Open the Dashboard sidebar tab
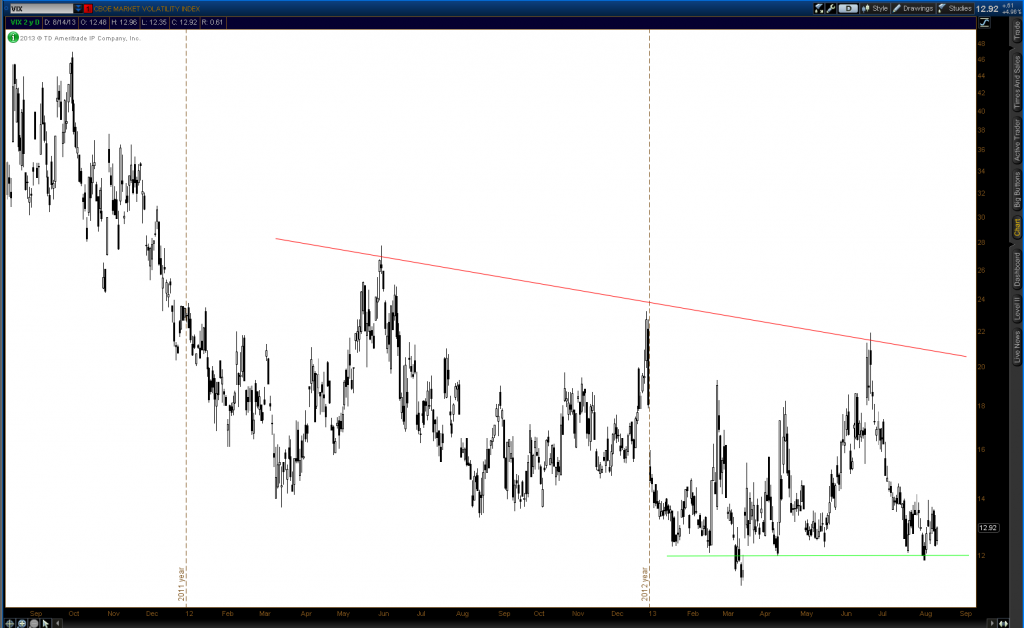This screenshot has width=1024, height=628. click(x=1017, y=269)
